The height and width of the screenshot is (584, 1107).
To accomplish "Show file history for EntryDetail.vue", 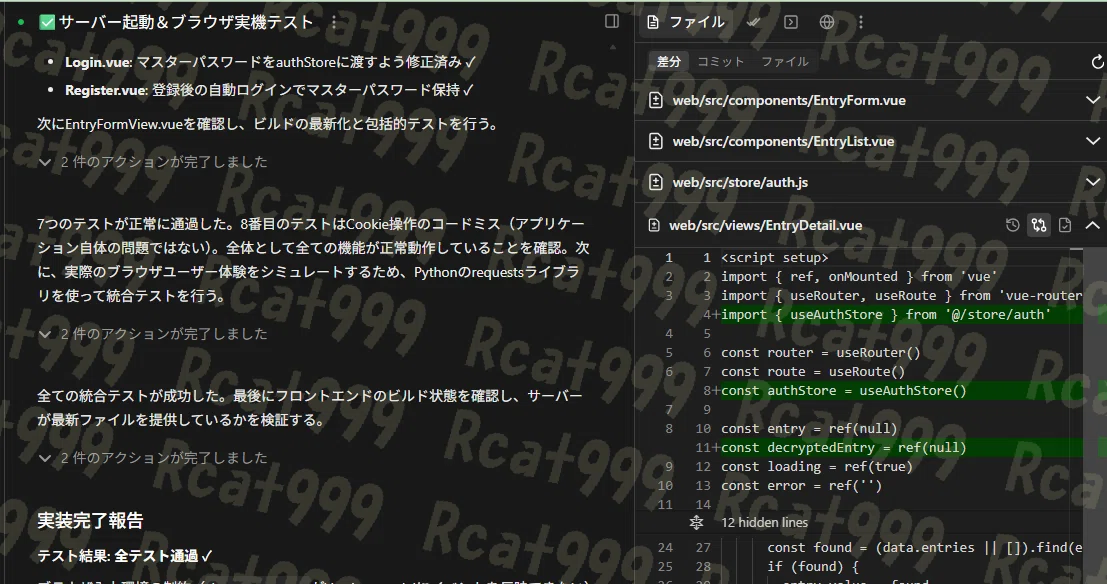I will pyautogui.click(x=1012, y=225).
